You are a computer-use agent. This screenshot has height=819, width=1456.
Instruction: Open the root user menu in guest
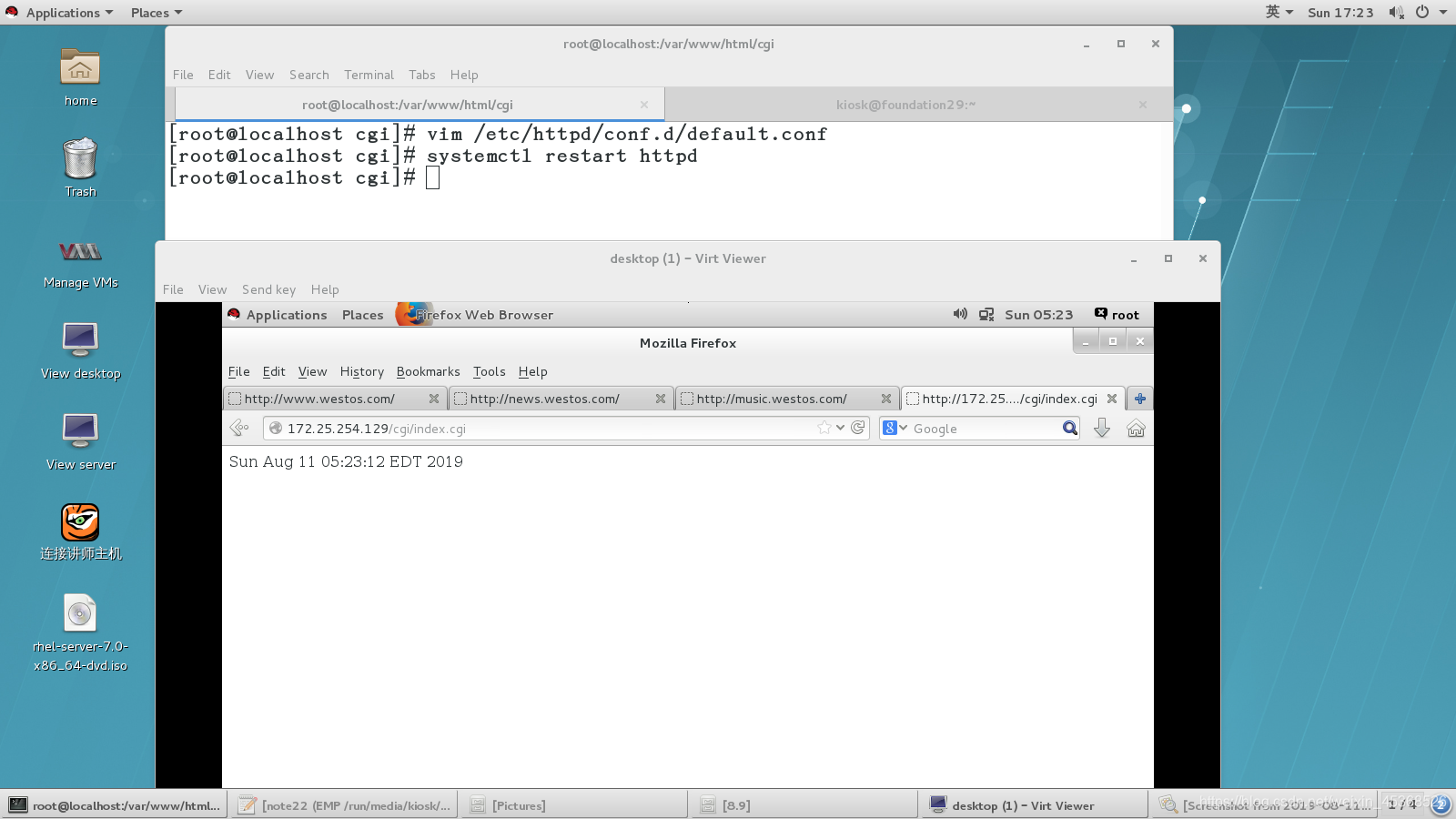(1117, 315)
